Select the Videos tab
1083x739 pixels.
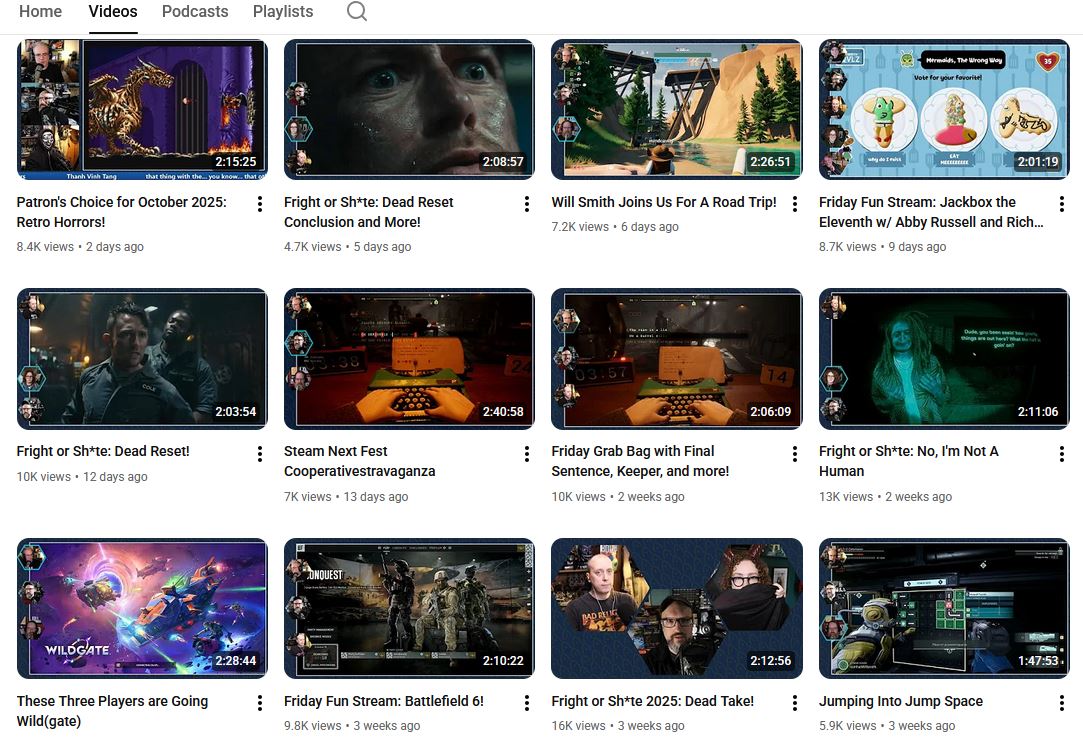click(113, 12)
